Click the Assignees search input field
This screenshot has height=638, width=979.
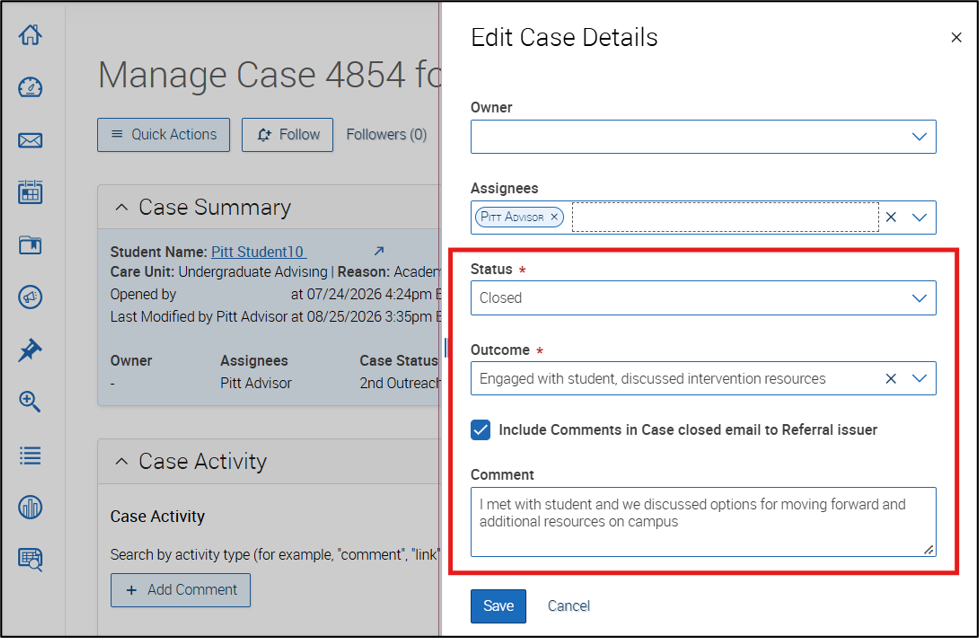point(725,217)
